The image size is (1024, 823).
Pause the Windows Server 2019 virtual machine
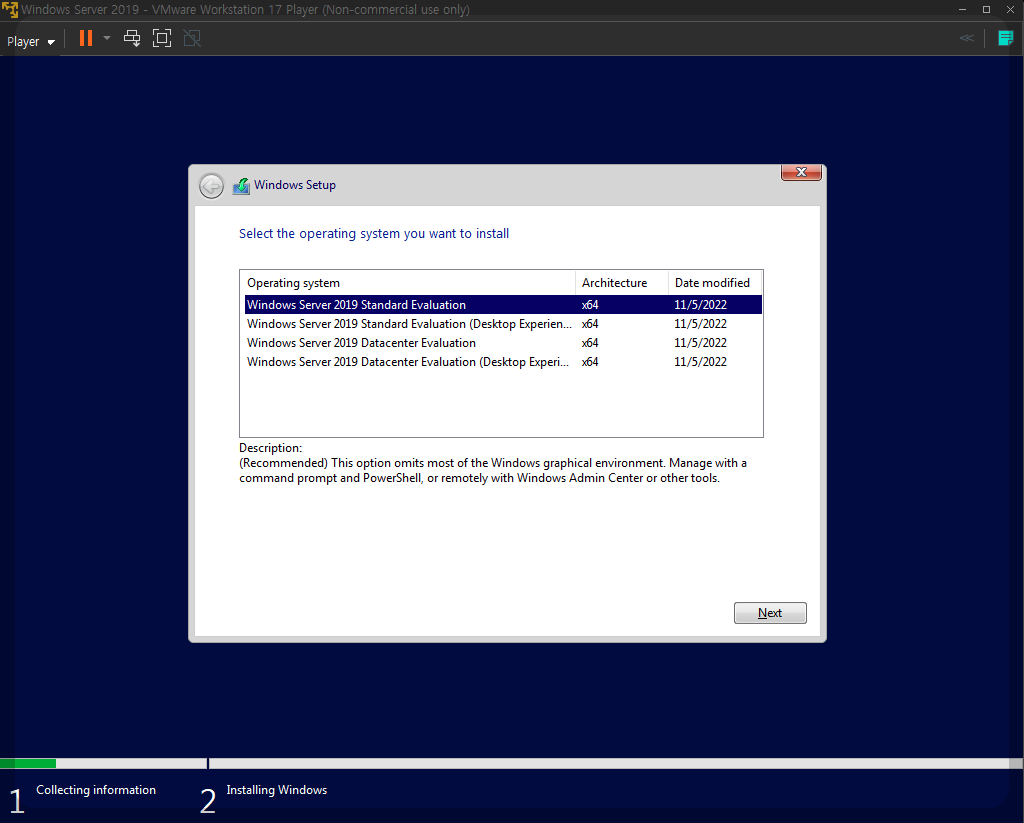tap(84, 37)
